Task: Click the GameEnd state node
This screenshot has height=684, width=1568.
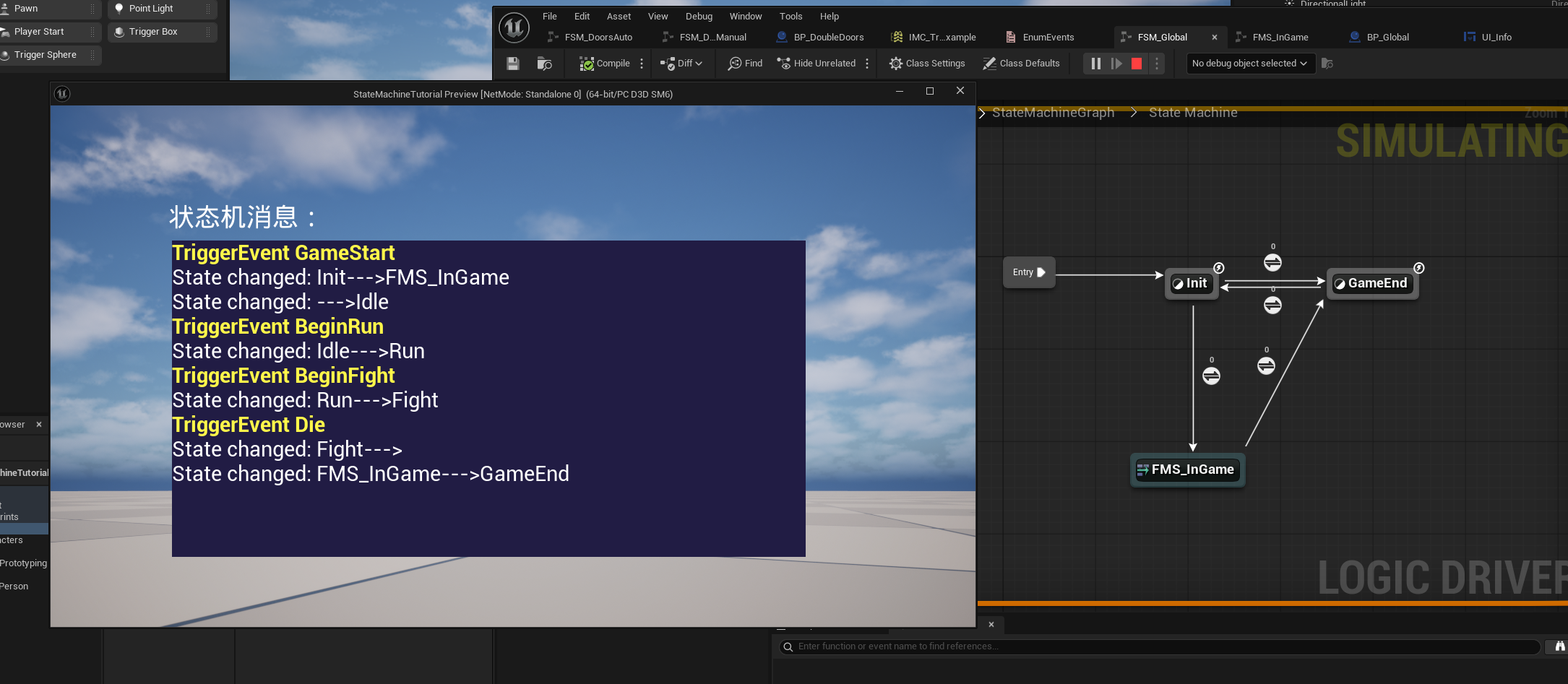Action: (1372, 283)
